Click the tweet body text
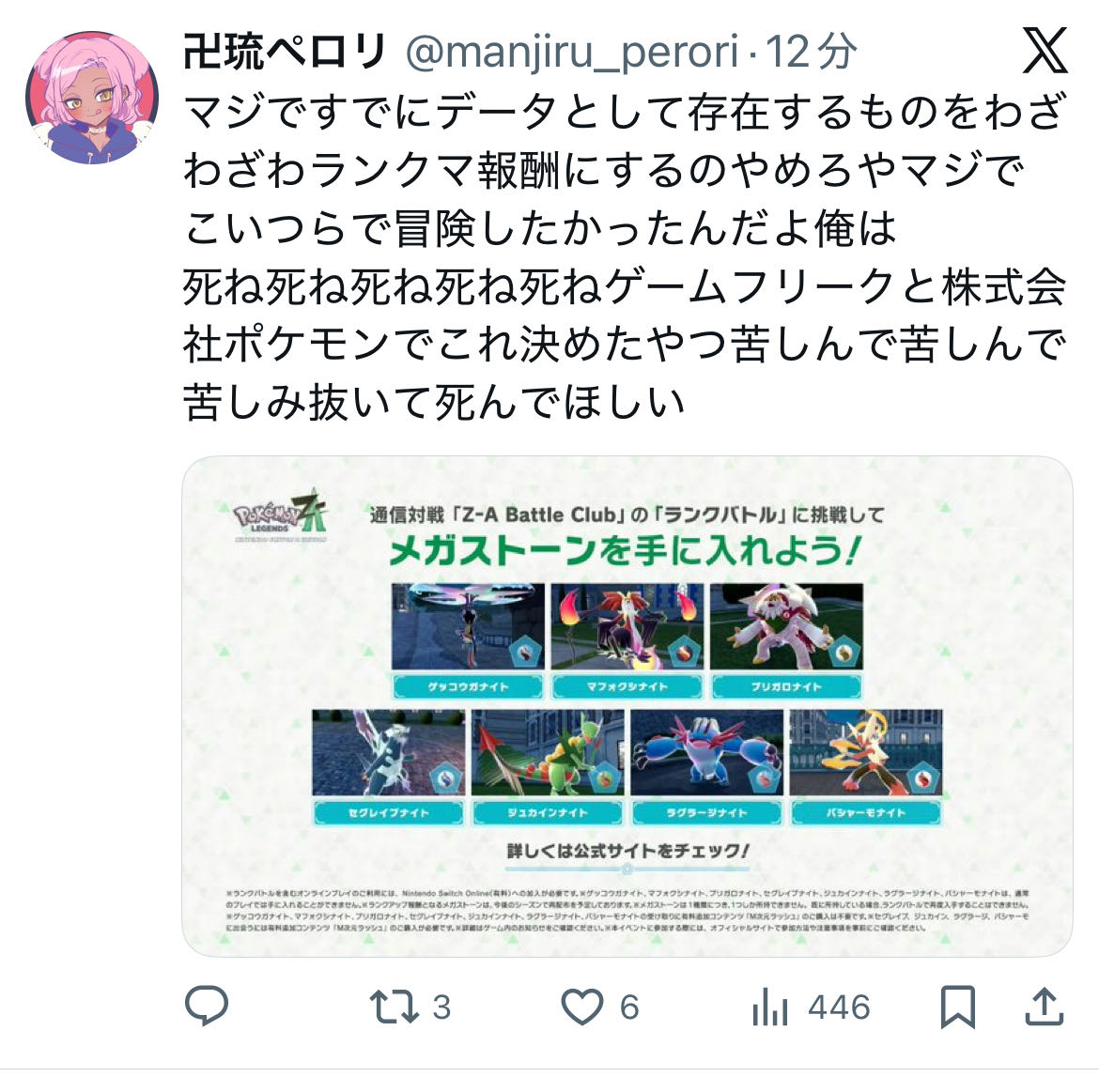The height and width of the screenshot is (1092, 1099). (625, 256)
